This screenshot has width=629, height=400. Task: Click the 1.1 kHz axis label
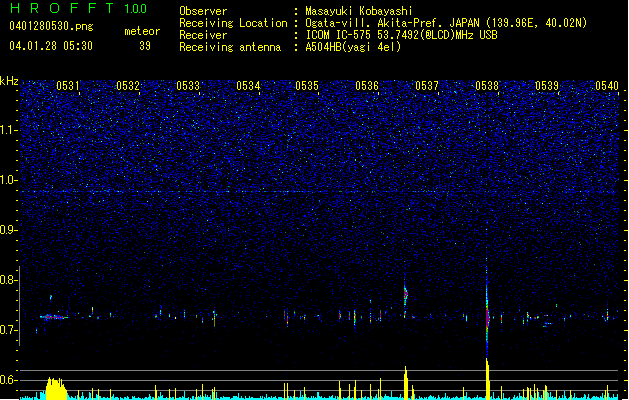click(9, 130)
